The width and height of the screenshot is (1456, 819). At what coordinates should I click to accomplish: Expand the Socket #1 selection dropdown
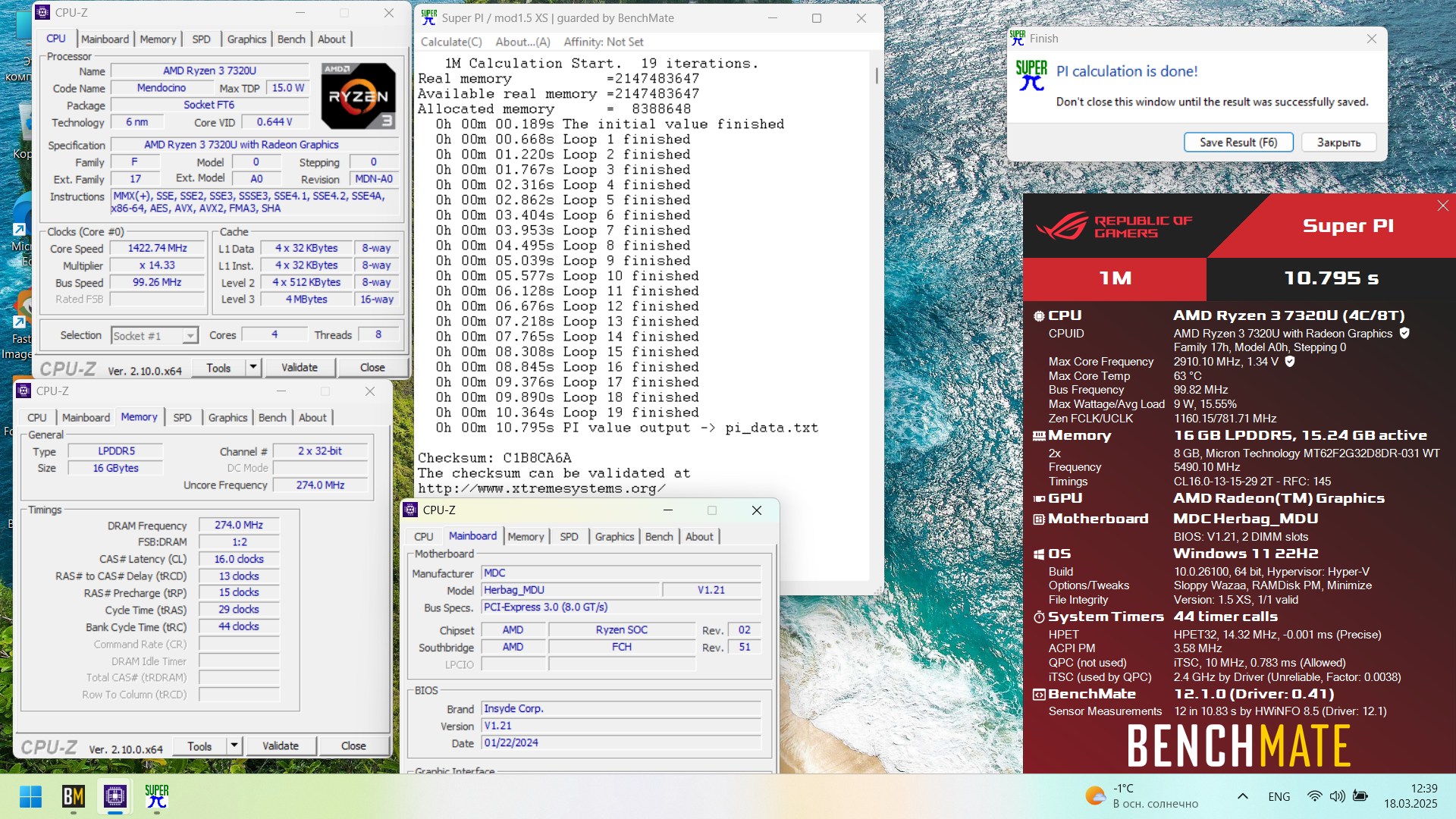point(190,335)
